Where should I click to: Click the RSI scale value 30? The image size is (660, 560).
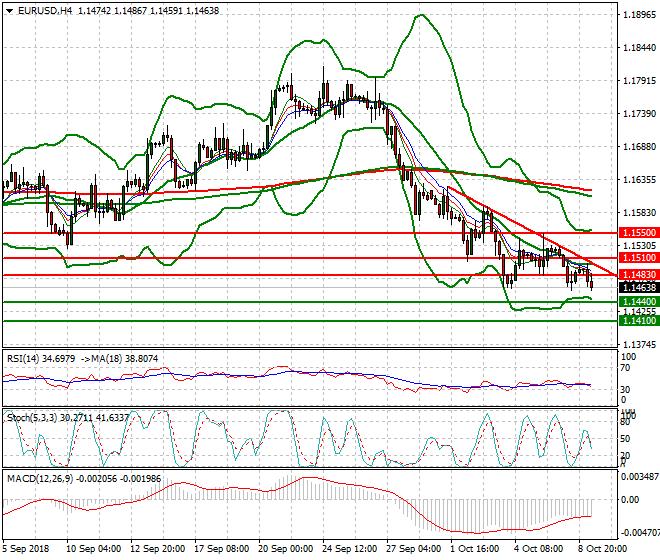click(625, 389)
